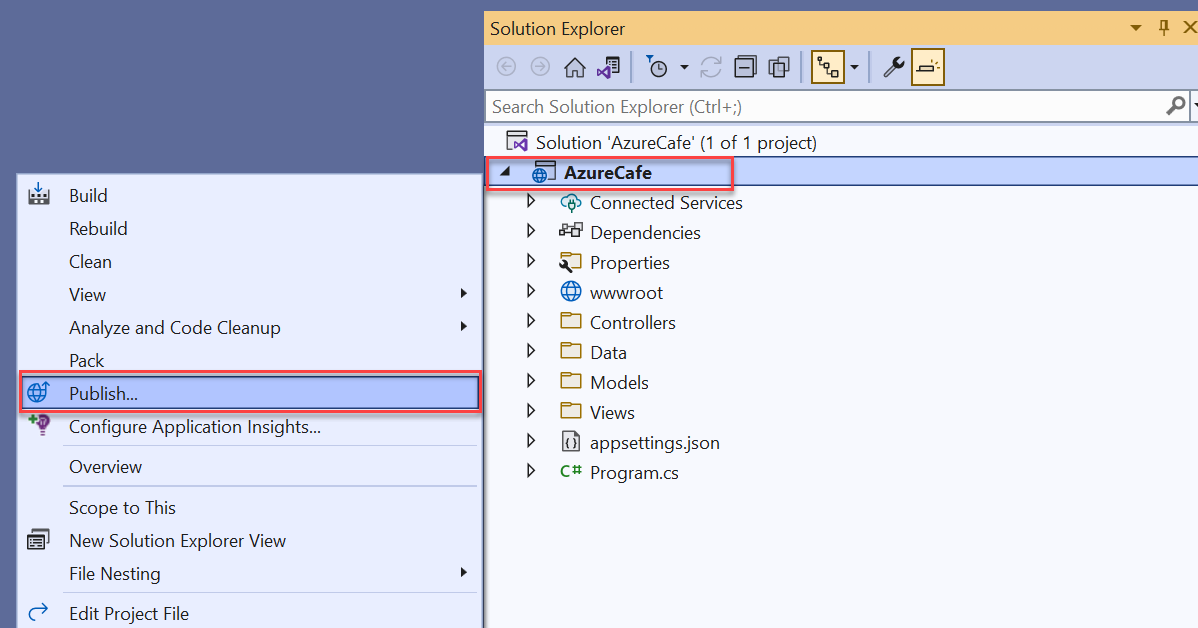Click the Dependencies icon
This screenshot has height=628, width=1198.
[571, 231]
